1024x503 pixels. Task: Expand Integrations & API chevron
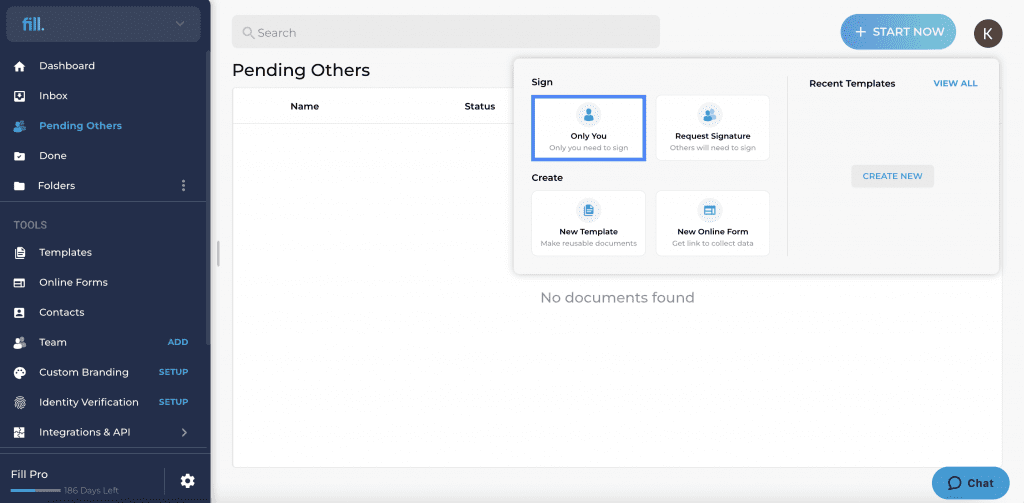tap(184, 432)
